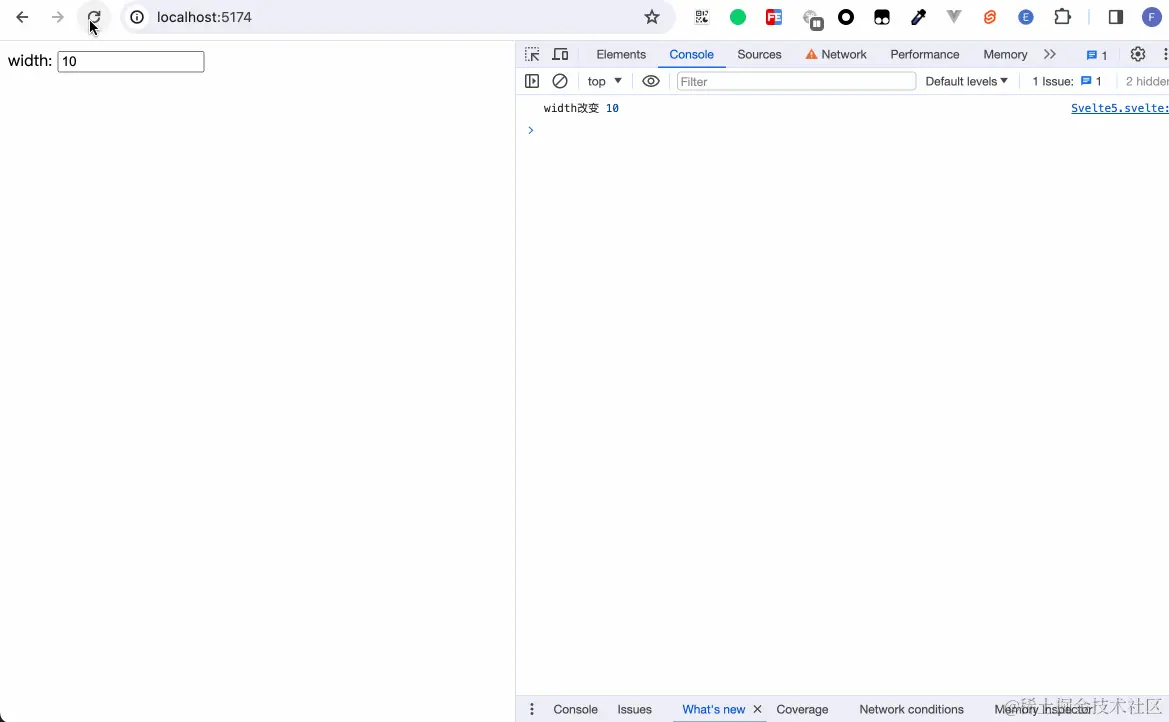Toggle device toolbar emulation mode

(x=560, y=54)
